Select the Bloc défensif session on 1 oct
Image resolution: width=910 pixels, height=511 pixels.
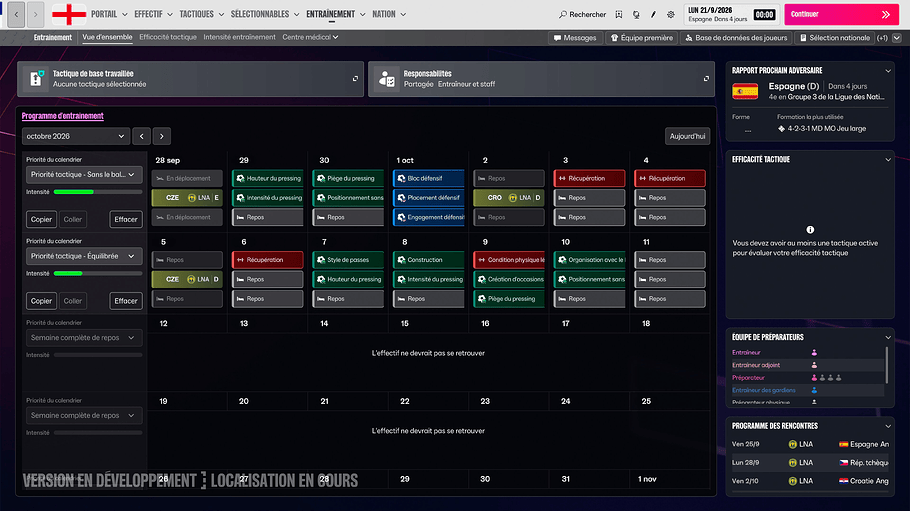point(429,178)
